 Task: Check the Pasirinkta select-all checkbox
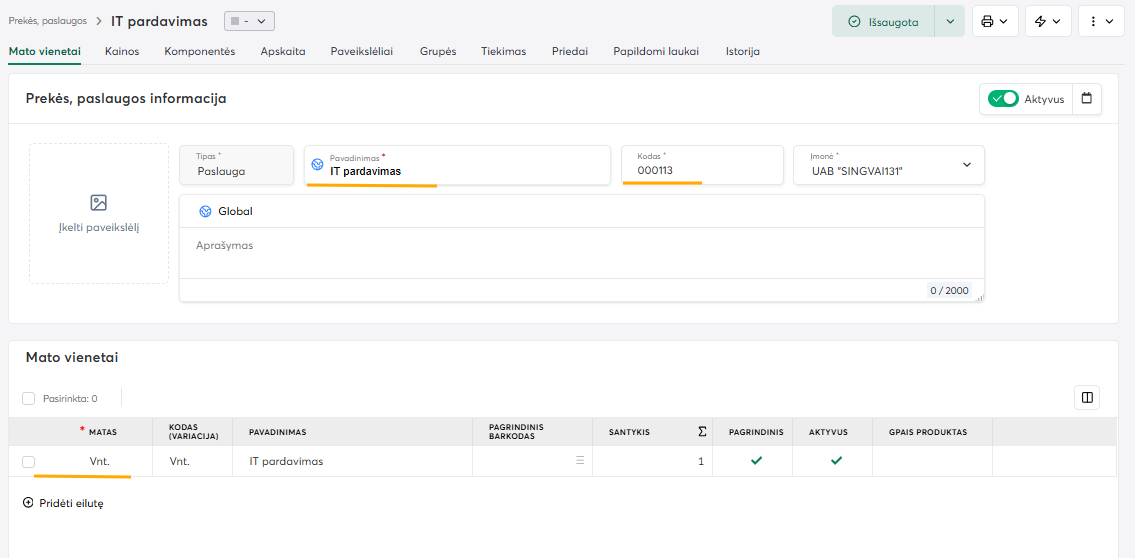pos(29,398)
